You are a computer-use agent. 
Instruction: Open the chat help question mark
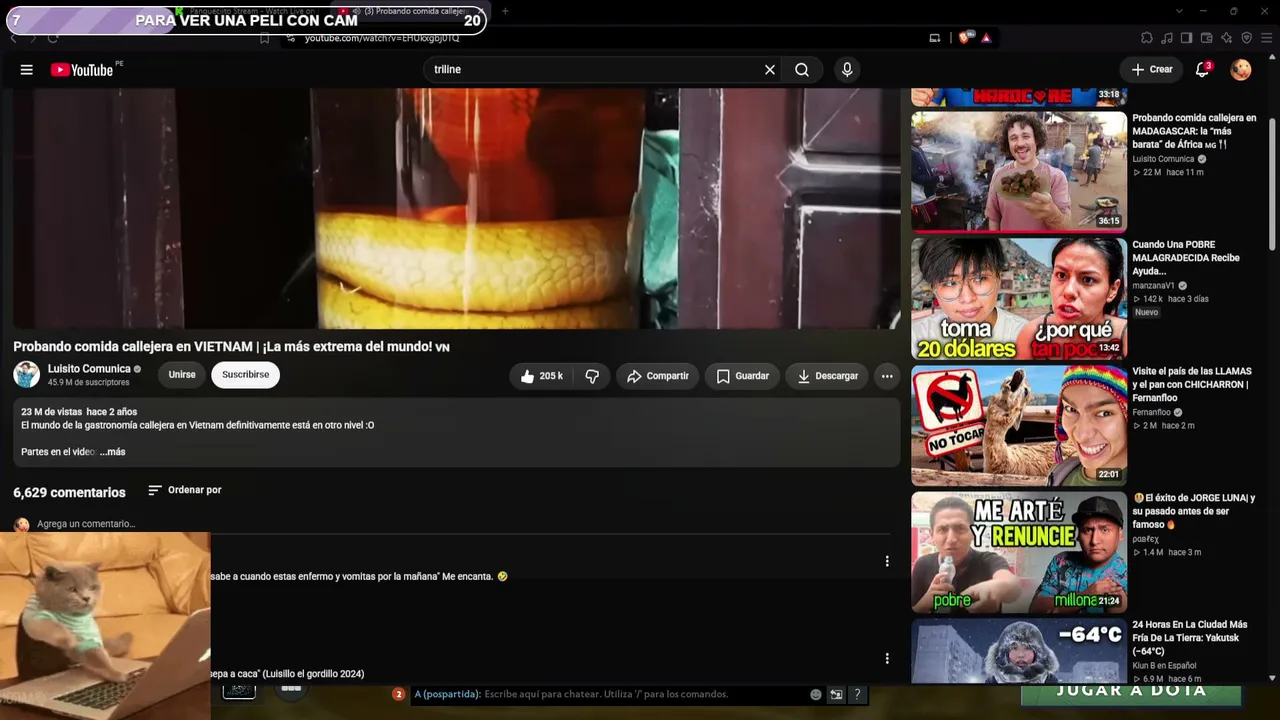coord(857,694)
